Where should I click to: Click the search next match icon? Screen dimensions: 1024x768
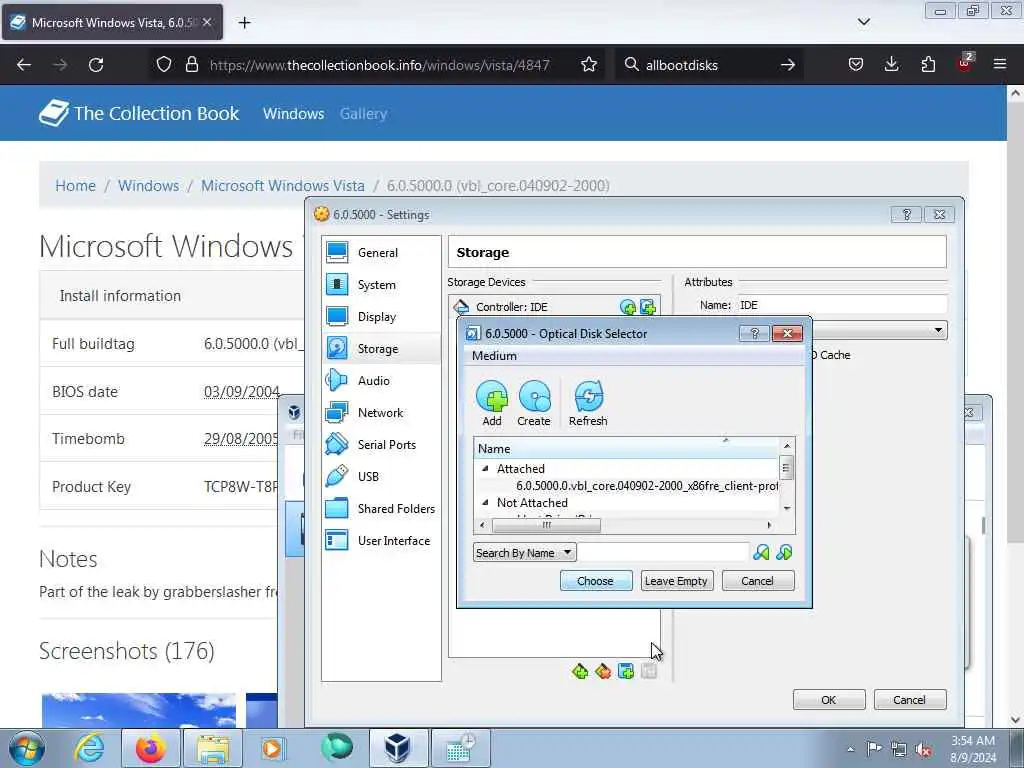coord(784,552)
